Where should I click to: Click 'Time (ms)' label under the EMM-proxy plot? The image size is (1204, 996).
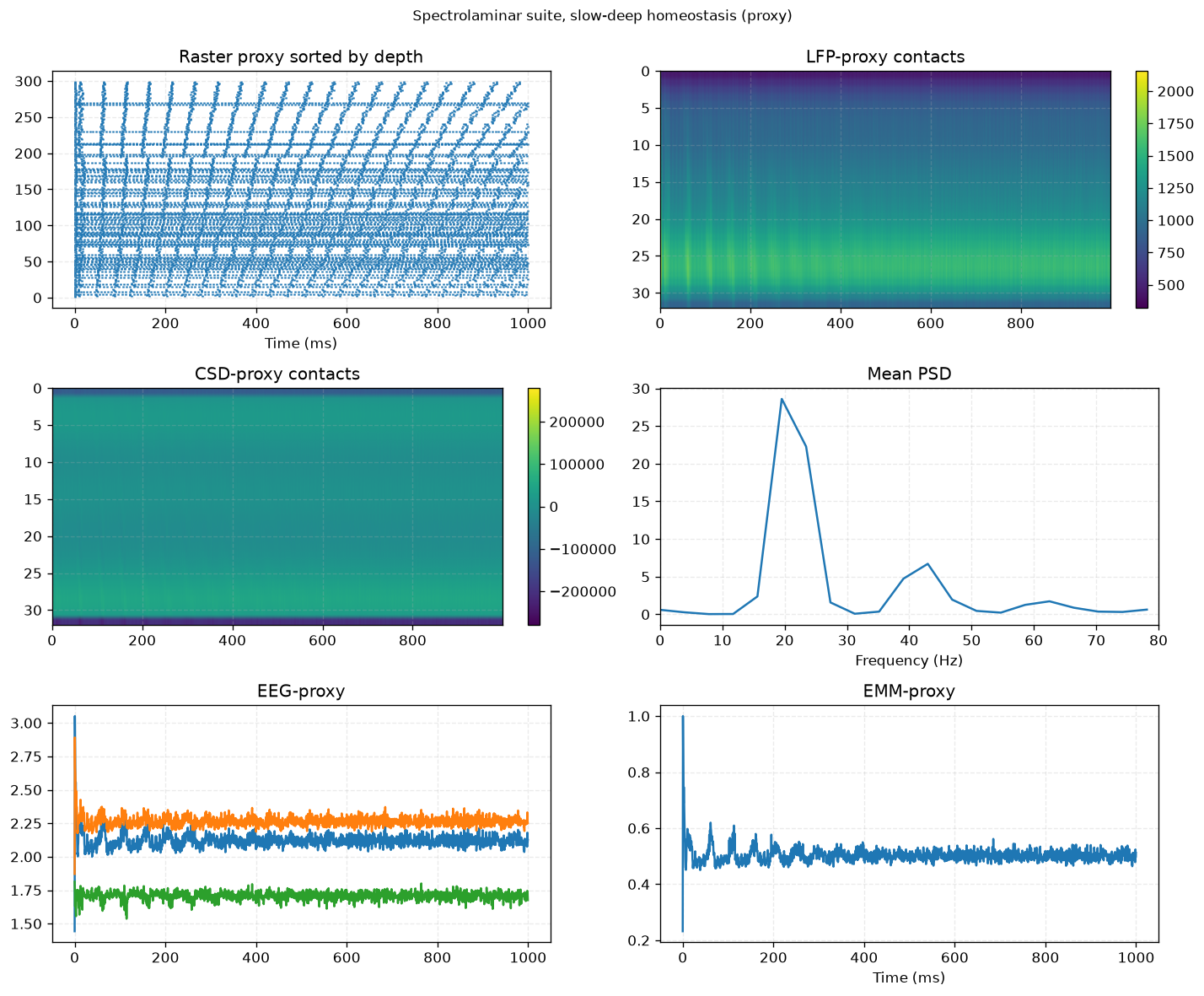coord(909,977)
